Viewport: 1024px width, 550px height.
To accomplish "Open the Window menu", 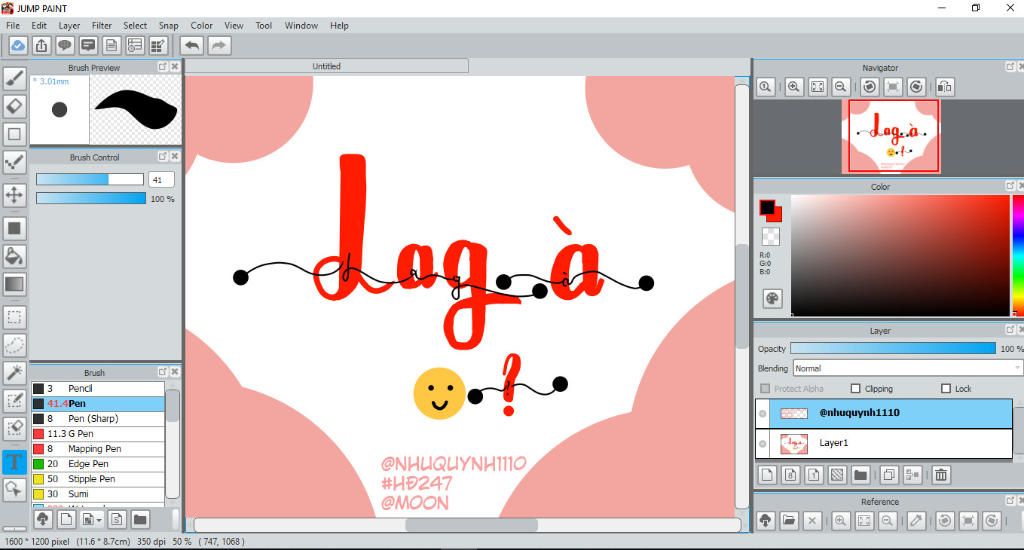I will click(x=301, y=25).
